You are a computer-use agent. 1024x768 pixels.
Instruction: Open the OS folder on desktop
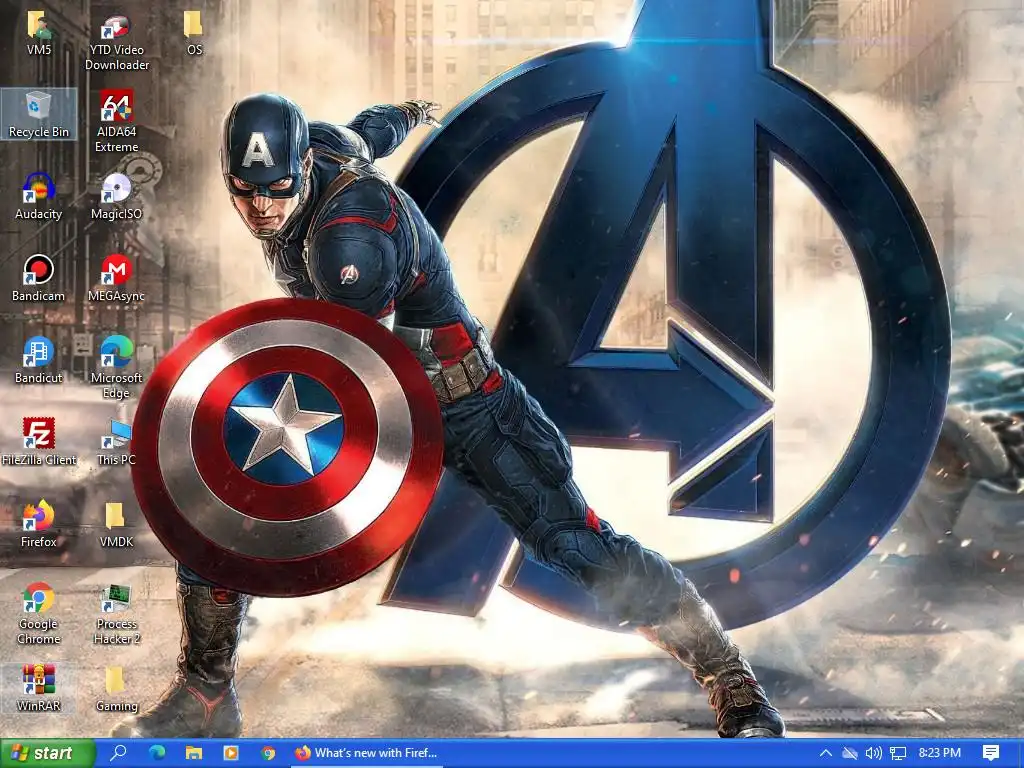[x=193, y=33]
